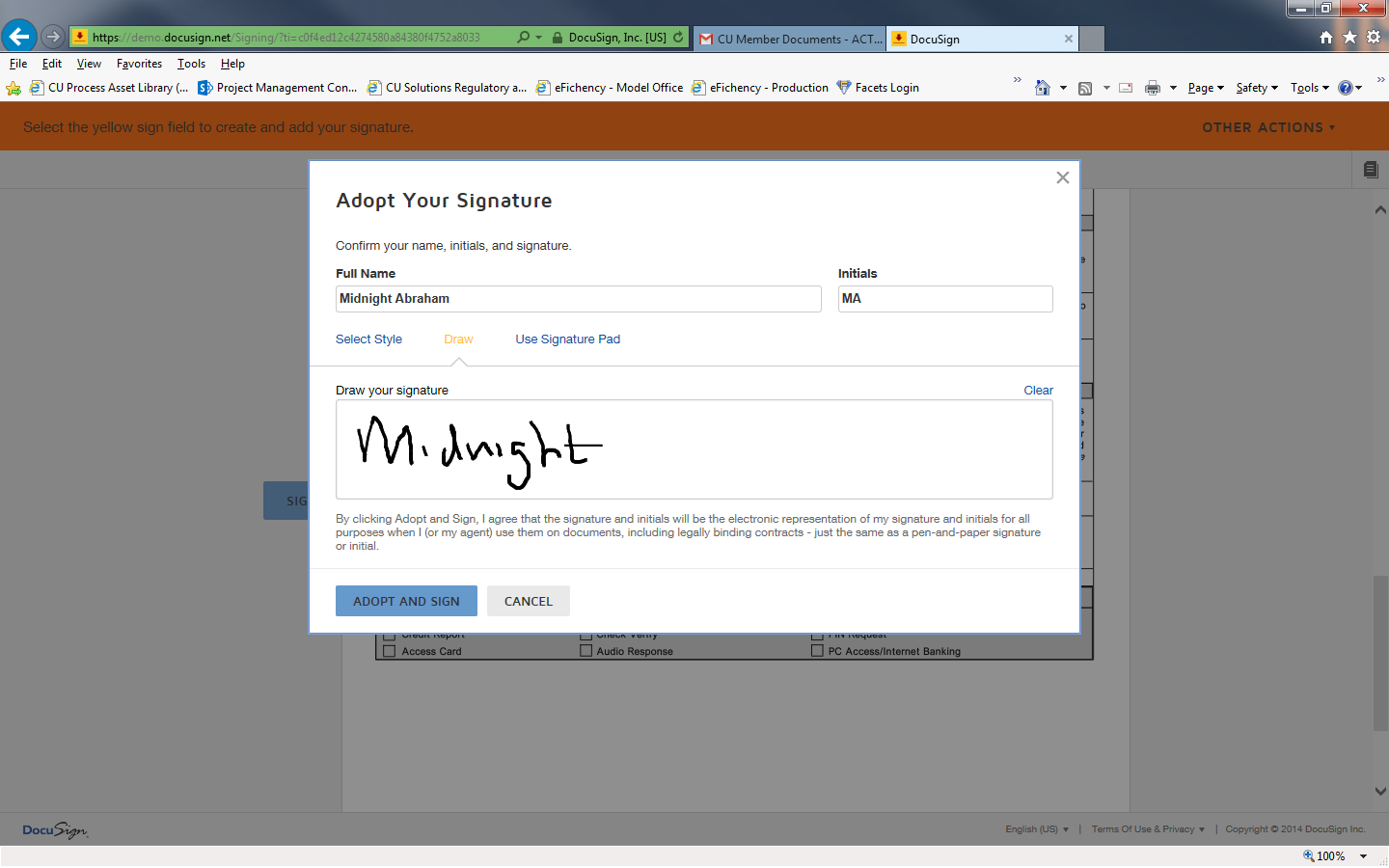The width and height of the screenshot is (1389, 868).
Task: Open Facets Login favorite
Action: (878, 88)
